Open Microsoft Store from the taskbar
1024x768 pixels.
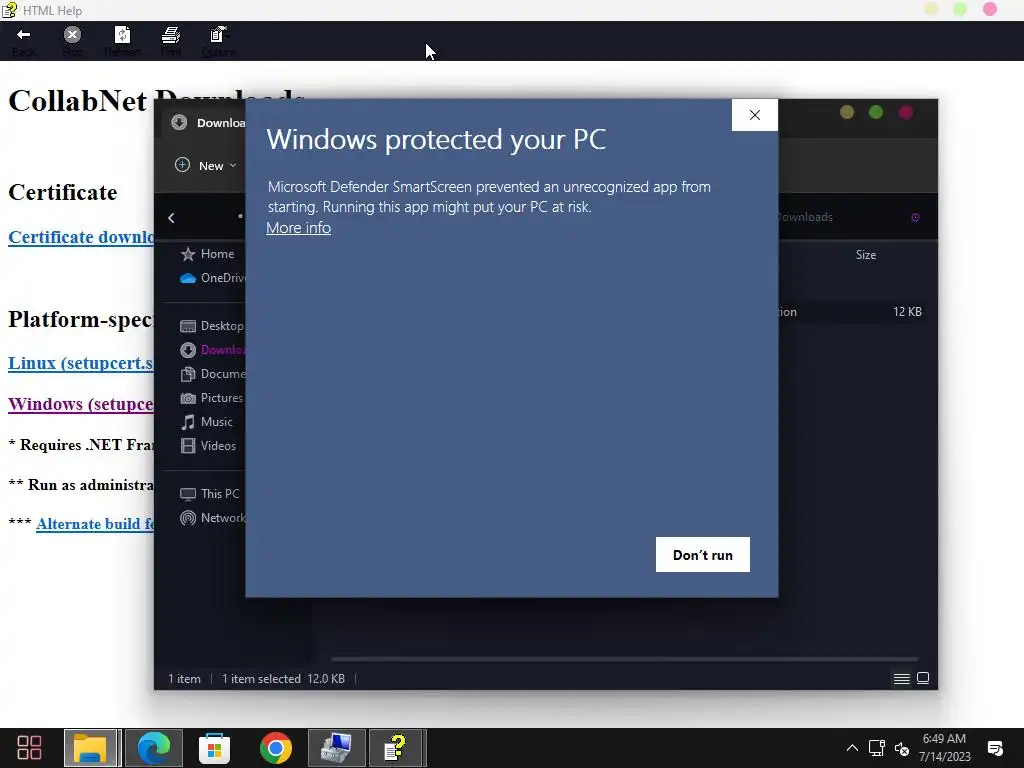click(214, 748)
